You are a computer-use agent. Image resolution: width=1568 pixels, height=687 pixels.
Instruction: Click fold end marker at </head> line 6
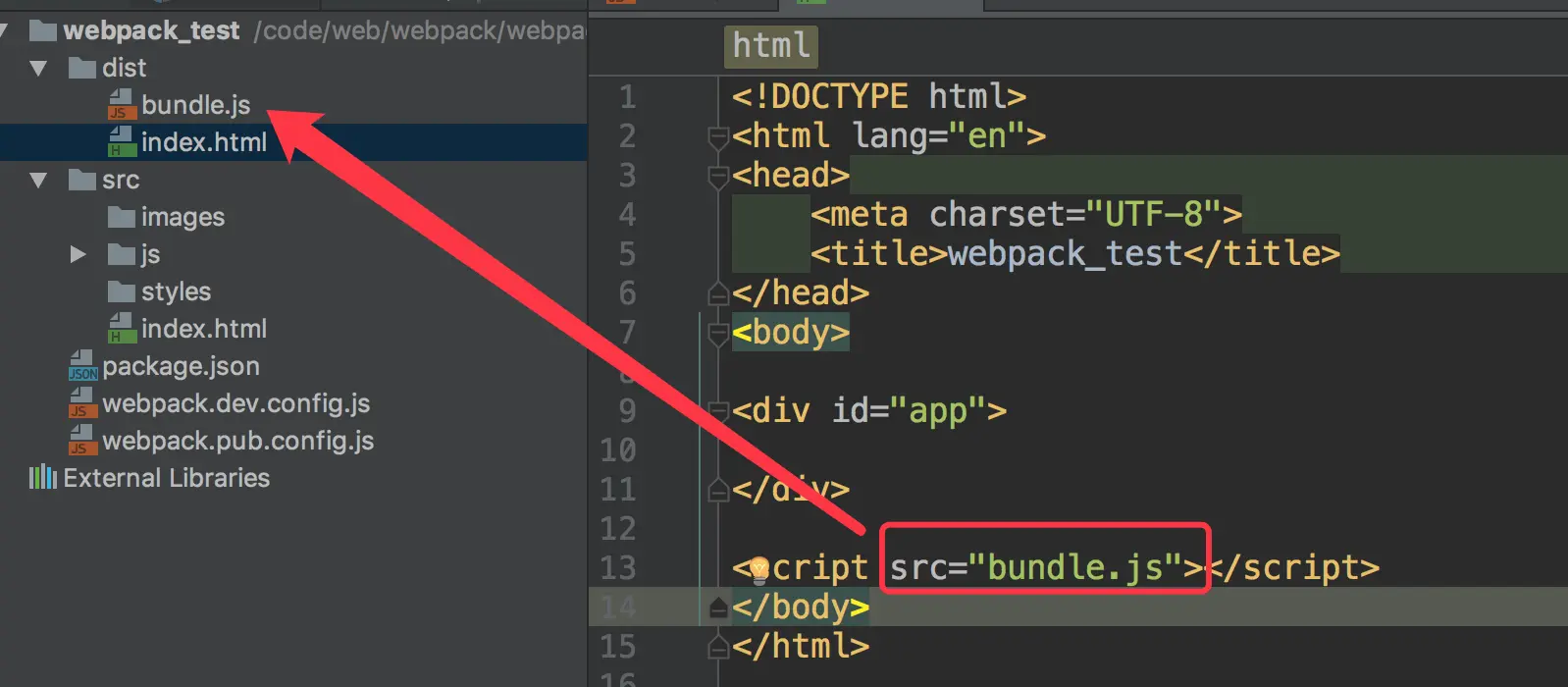pos(718,293)
